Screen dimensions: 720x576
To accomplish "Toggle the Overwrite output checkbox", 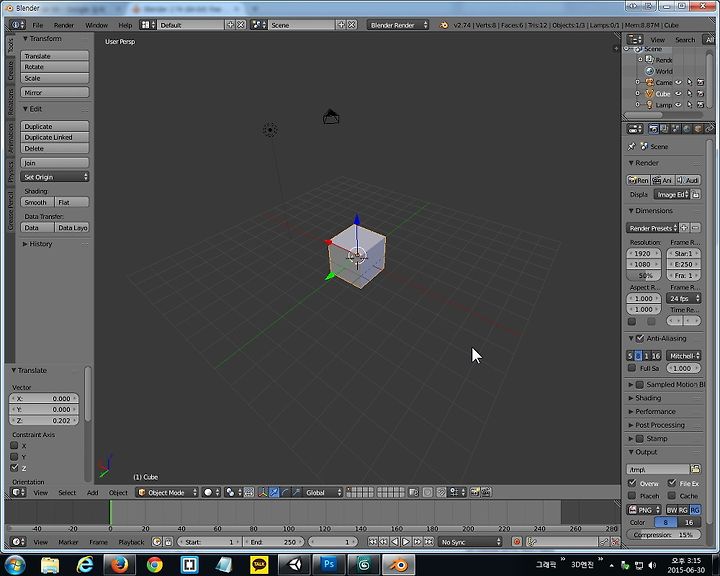I will click(632, 483).
